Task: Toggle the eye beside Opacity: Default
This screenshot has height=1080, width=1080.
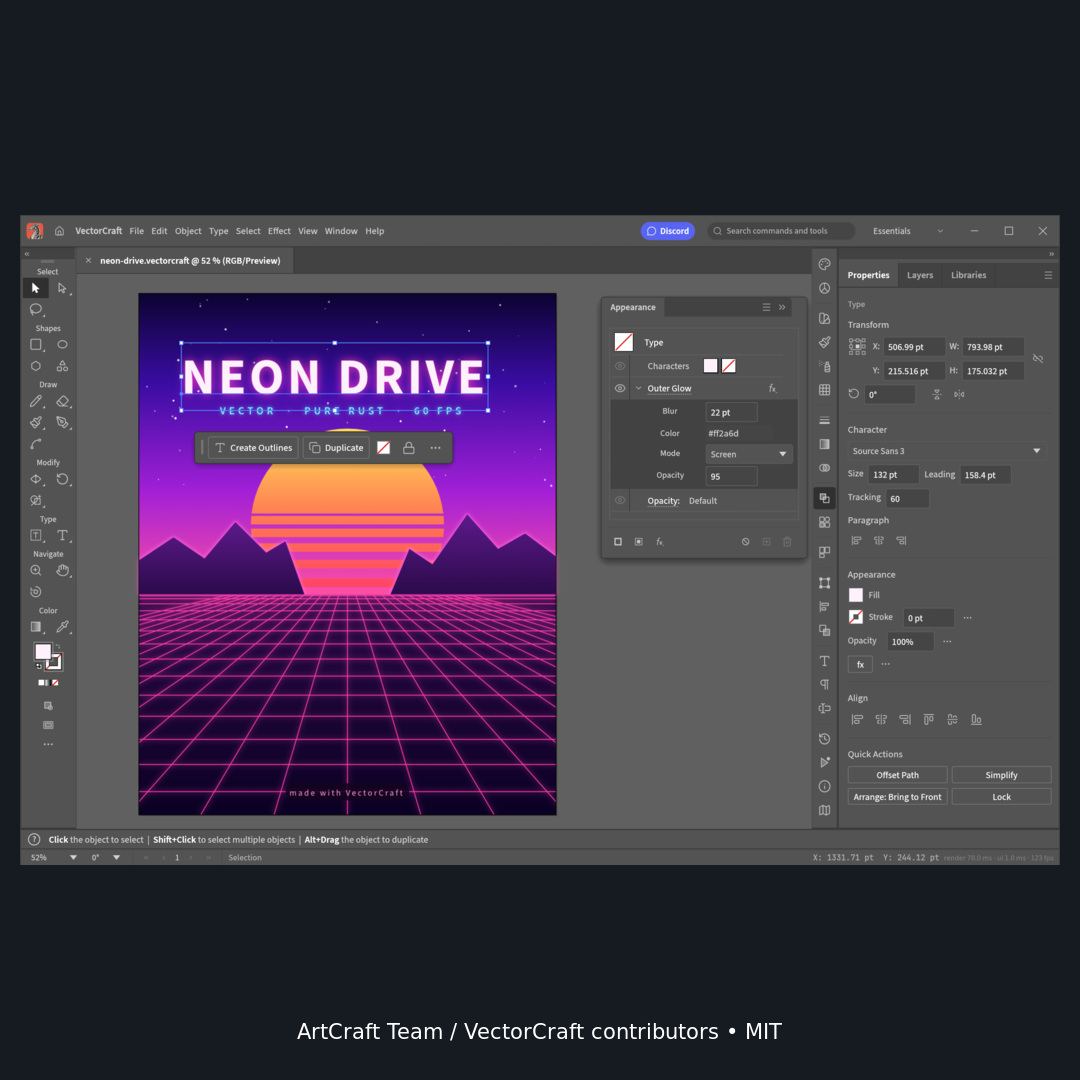Action: 620,501
